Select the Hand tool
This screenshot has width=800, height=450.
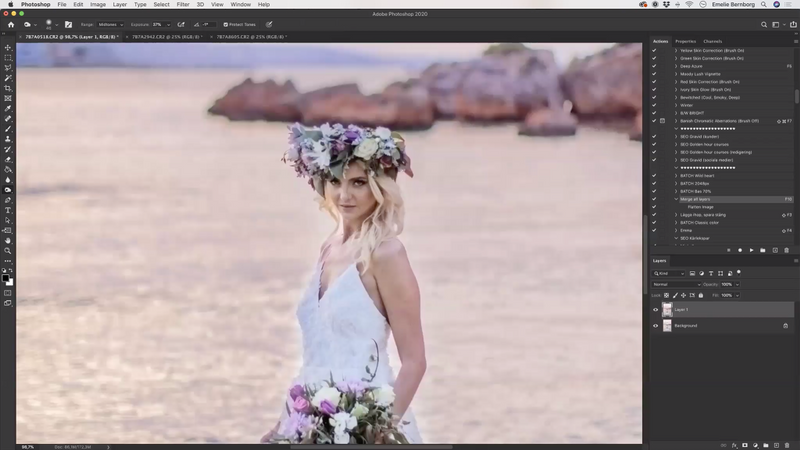pyautogui.click(x=8, y=240)
